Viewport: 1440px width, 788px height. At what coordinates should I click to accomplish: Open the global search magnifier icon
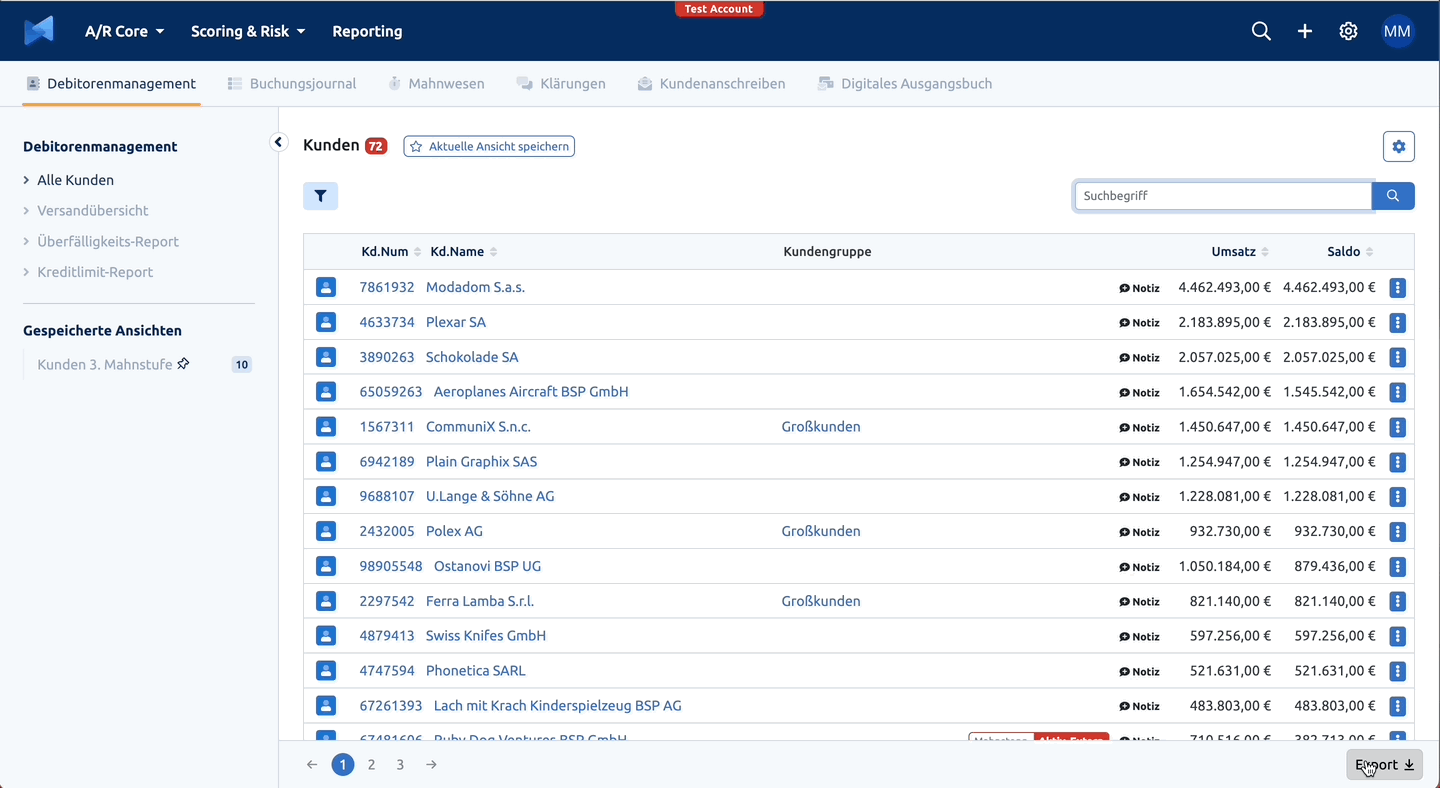[1261, 31]
